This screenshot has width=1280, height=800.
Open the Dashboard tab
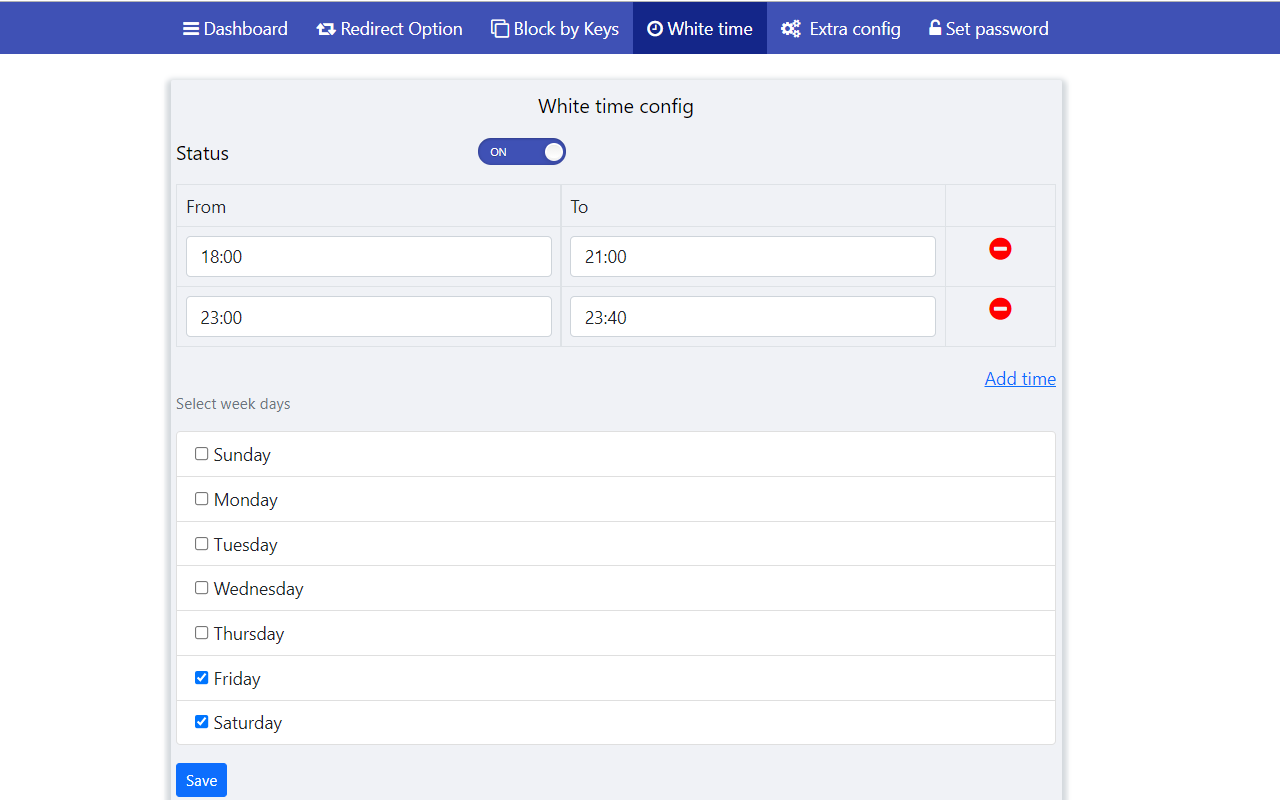pos(235,28)
